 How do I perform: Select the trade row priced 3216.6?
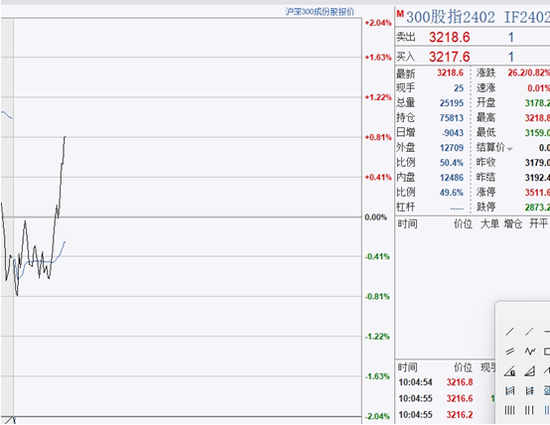(445, 398)
